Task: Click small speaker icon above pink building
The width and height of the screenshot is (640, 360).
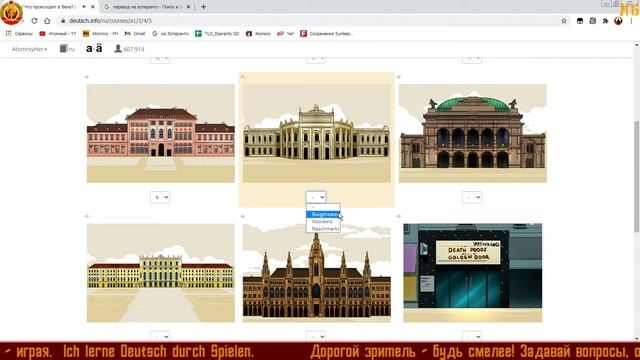Action: click(87, 77)
